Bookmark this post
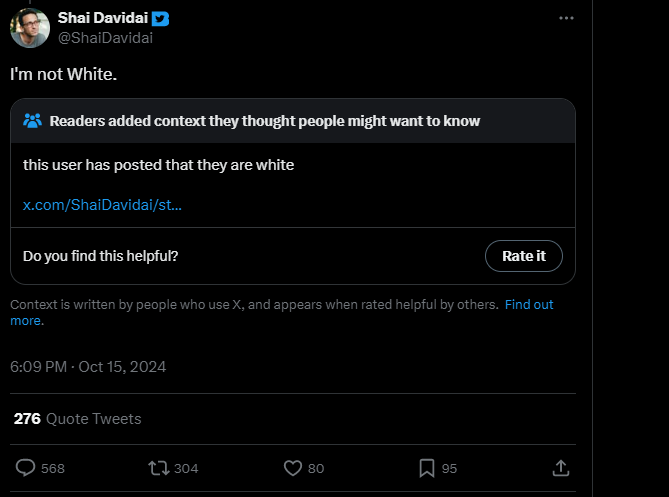 (427, 468)
